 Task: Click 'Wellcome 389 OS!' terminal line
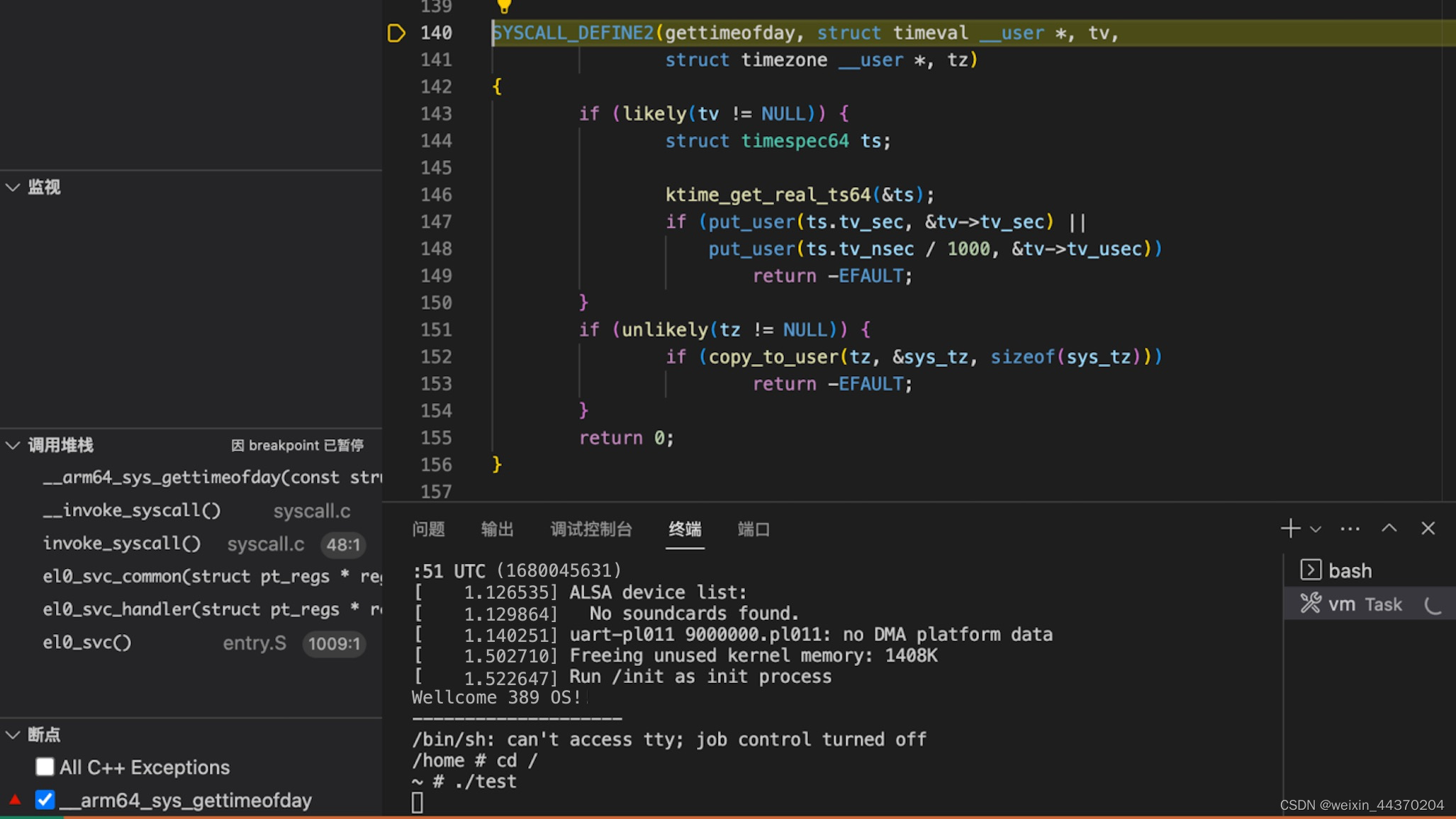coord(497,698)
